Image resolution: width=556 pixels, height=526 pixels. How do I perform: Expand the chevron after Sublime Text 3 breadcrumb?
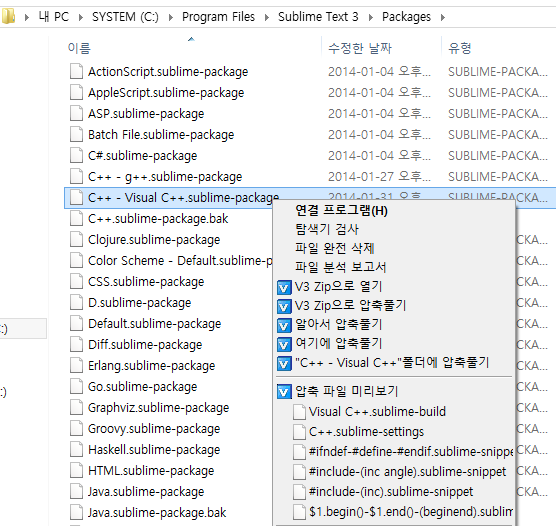point(371,17)
